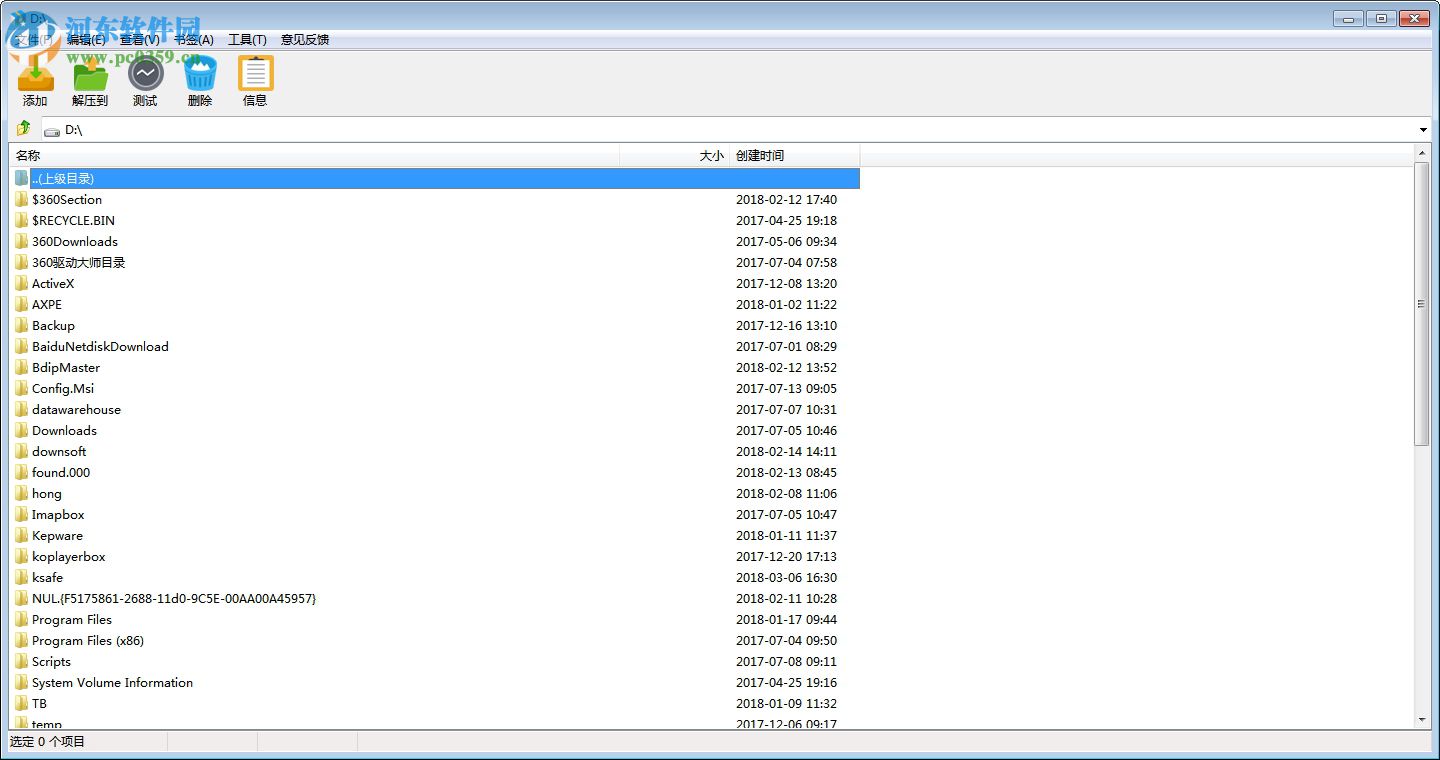Expand the address bar path dropdown arrow
The height and width of the screenshot is (760, 1440).
(1423, 130)
